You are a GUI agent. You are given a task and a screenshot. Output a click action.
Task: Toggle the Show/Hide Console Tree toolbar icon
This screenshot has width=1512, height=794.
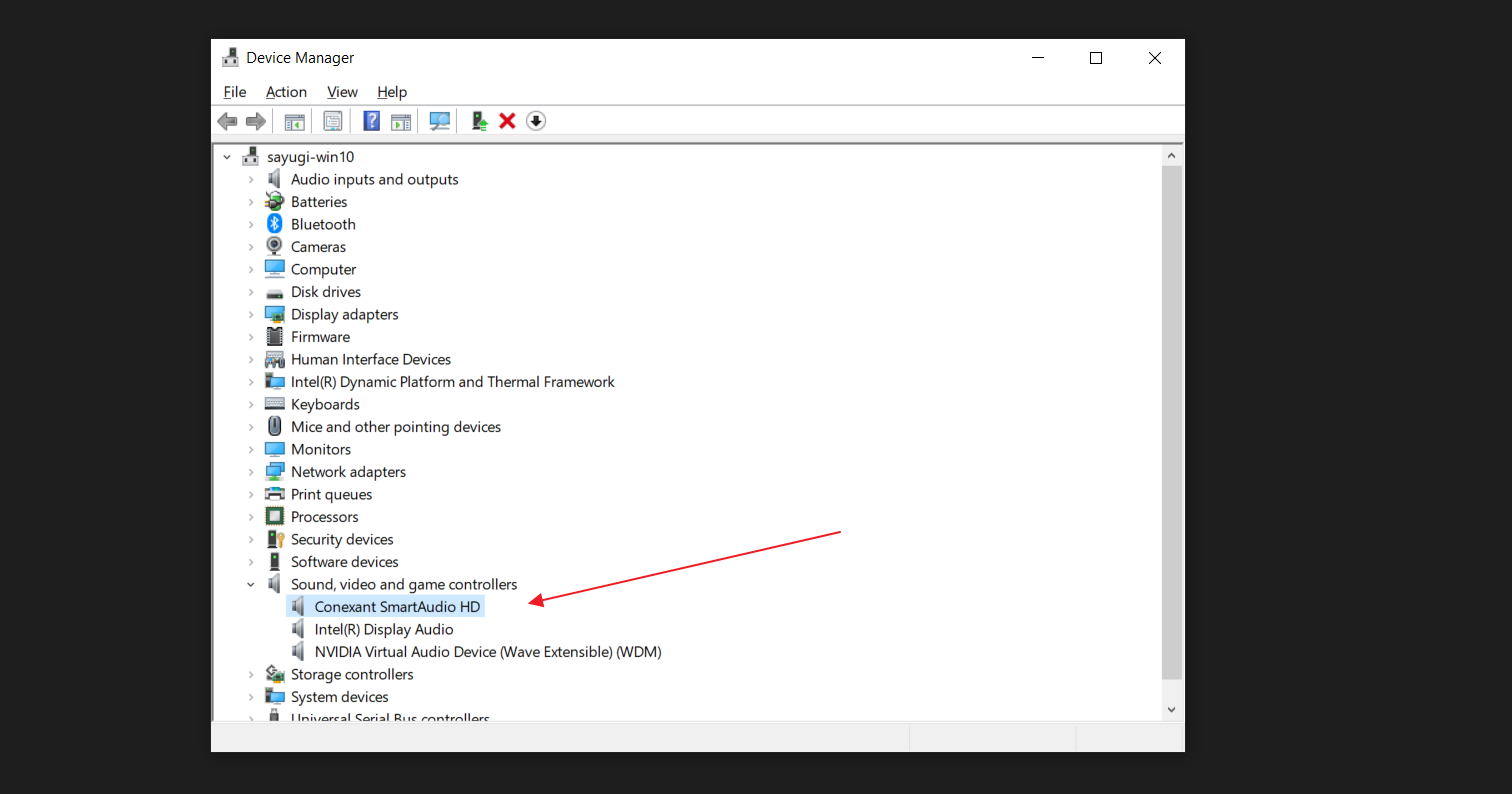pos(294,121)
